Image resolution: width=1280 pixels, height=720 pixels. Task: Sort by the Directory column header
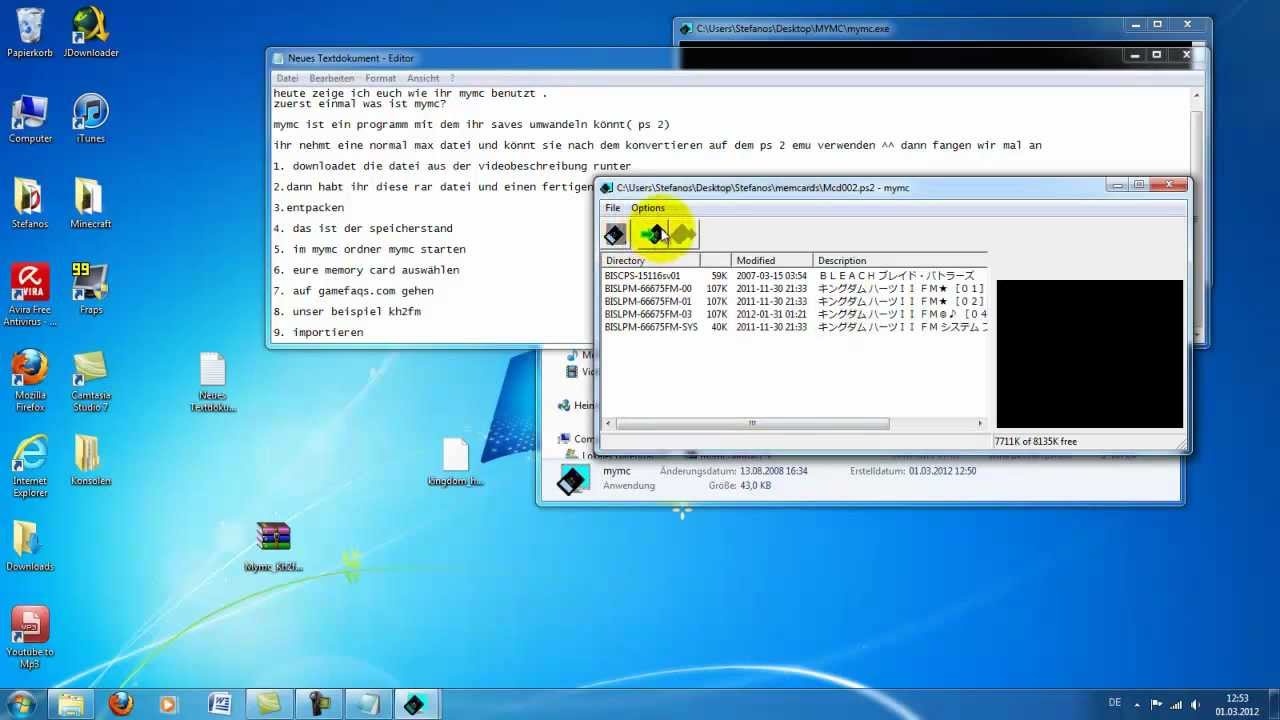coord(650,260)
